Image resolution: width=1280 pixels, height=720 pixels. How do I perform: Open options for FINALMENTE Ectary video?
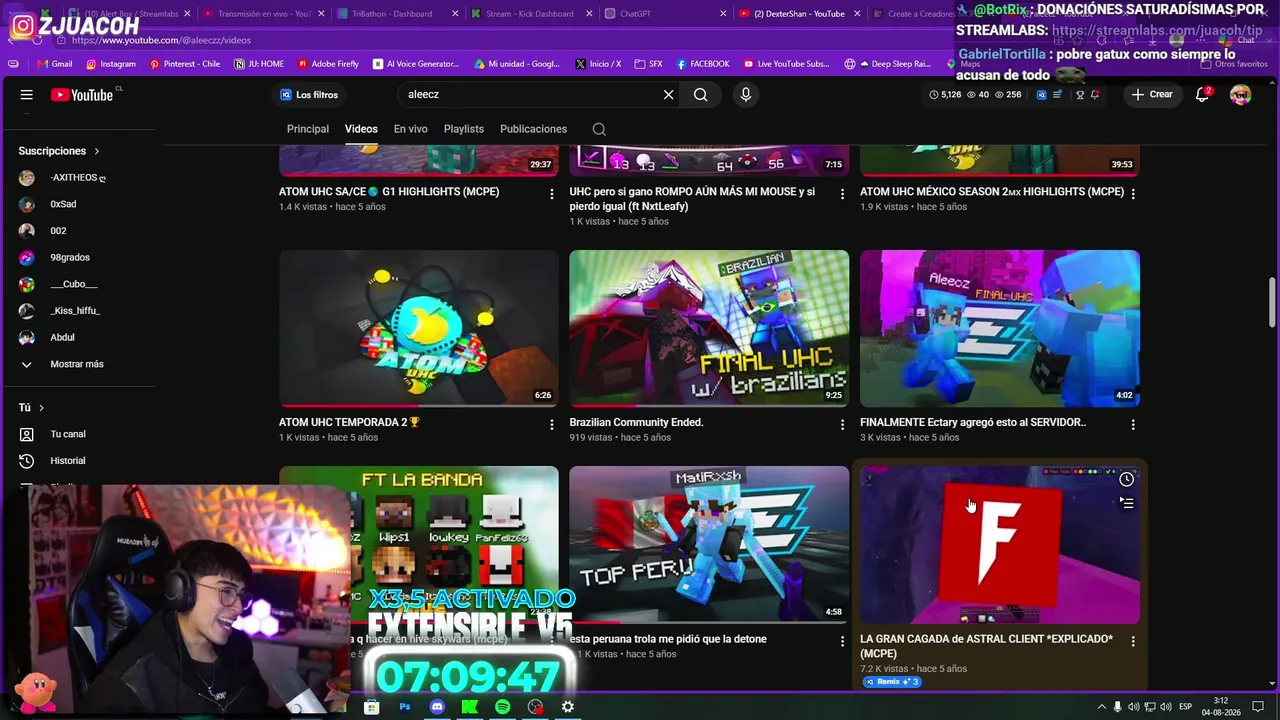point(1133,425)
